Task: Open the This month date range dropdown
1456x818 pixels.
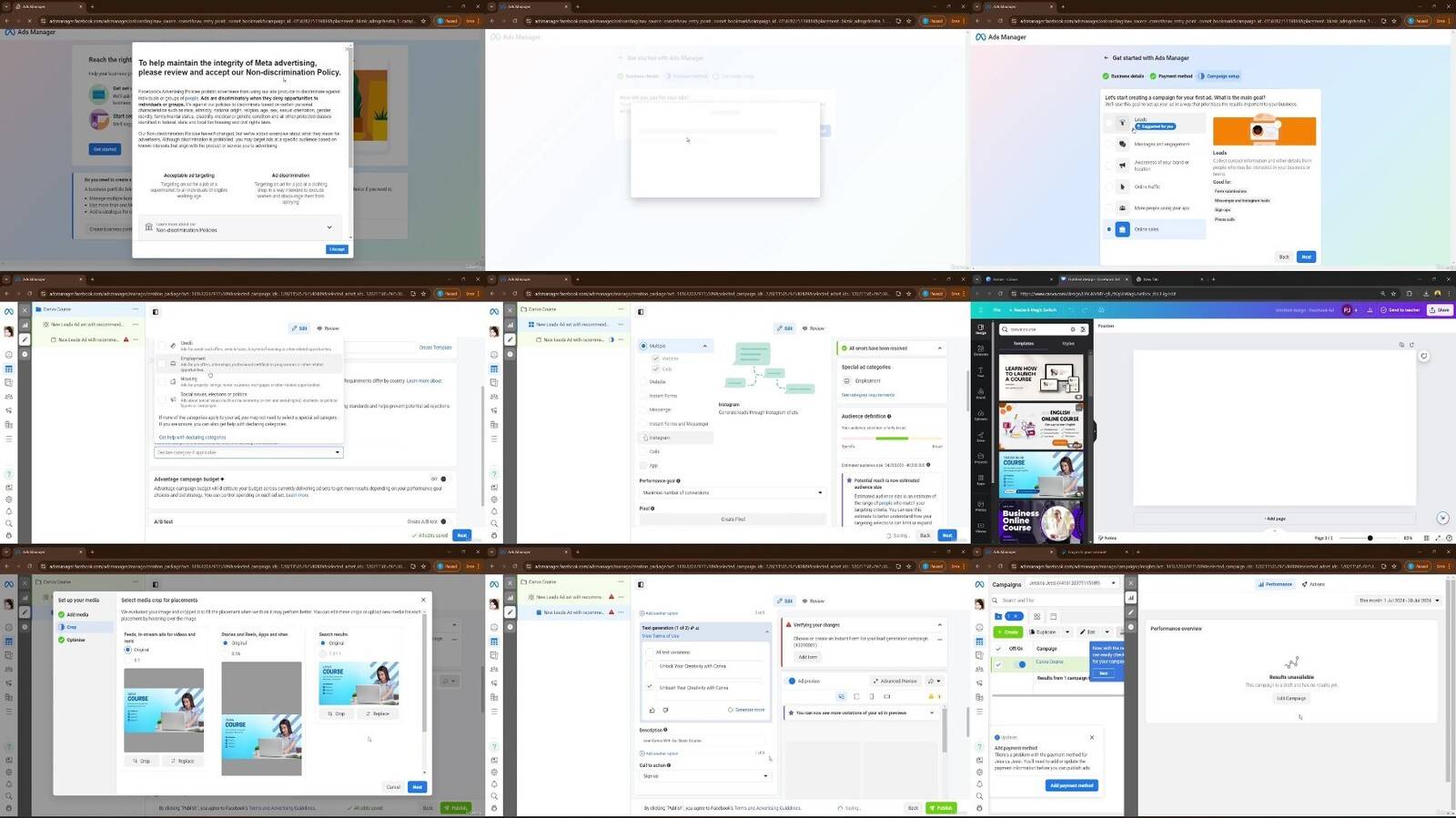Action: click(x=1400, y=601)
